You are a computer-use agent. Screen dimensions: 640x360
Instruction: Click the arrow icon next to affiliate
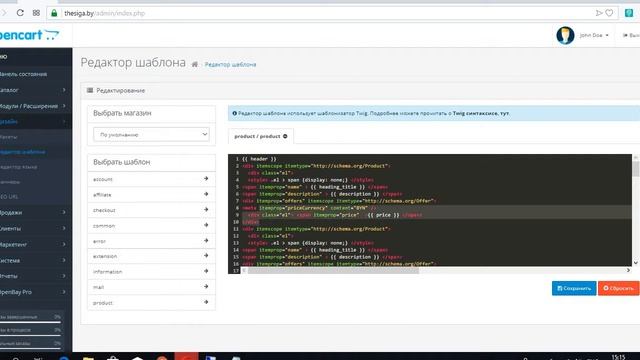(206, 194)
